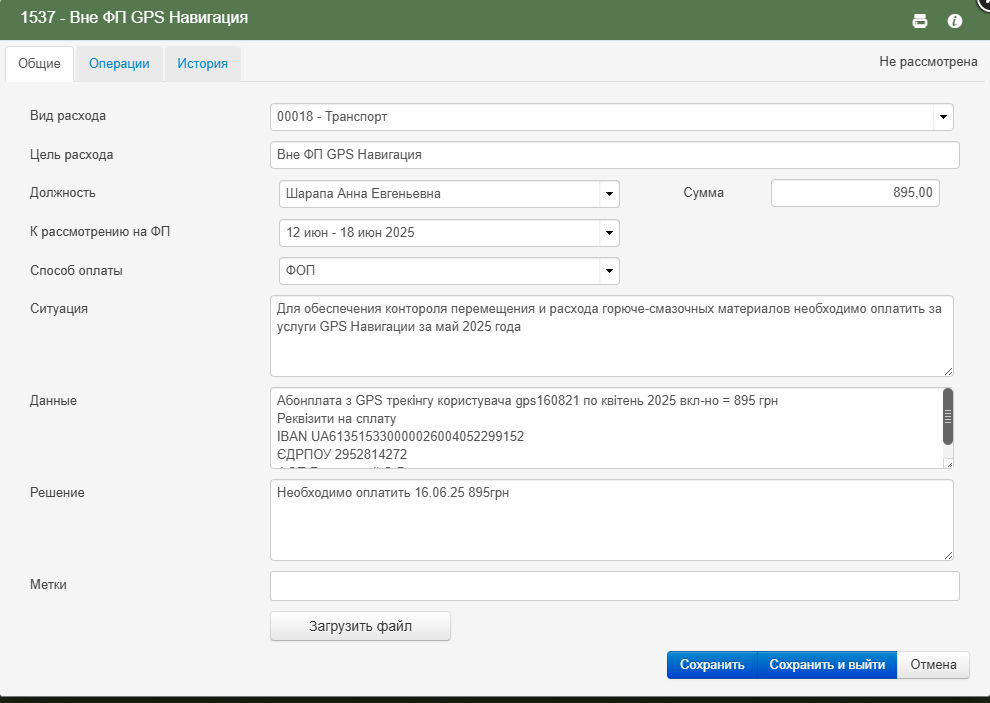Click the resize grip of Ситуация textarea
Screen dimensions: 990x703
(x=948, y=371)
